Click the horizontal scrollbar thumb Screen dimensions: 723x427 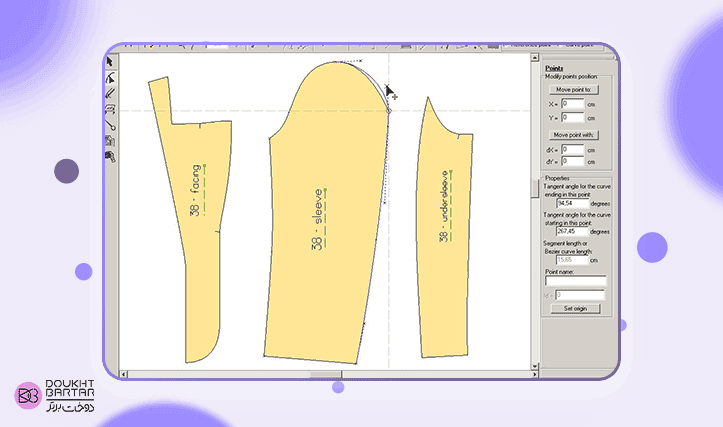coord(326,374)
